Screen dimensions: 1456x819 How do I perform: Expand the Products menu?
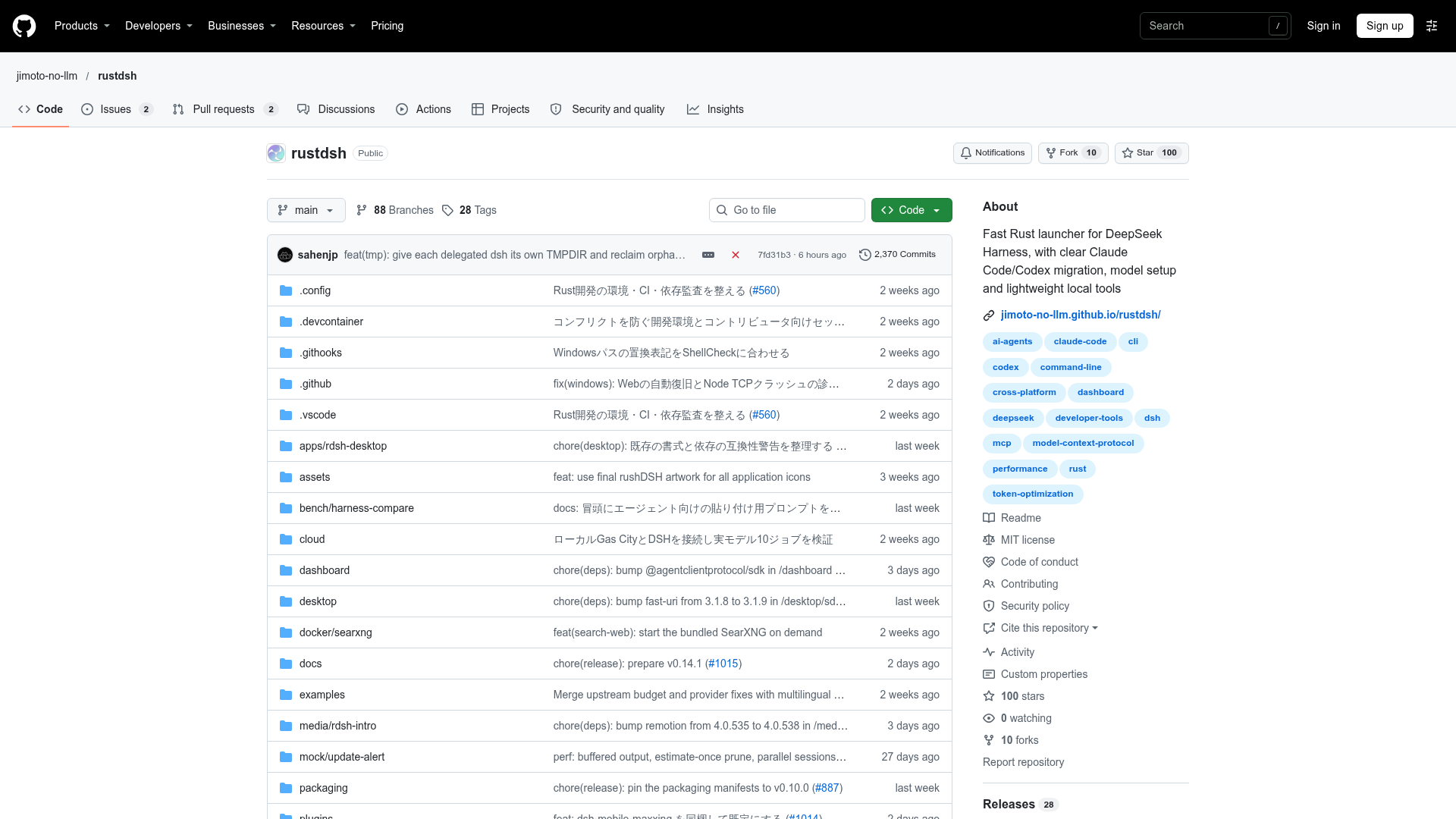coord(82,26)
